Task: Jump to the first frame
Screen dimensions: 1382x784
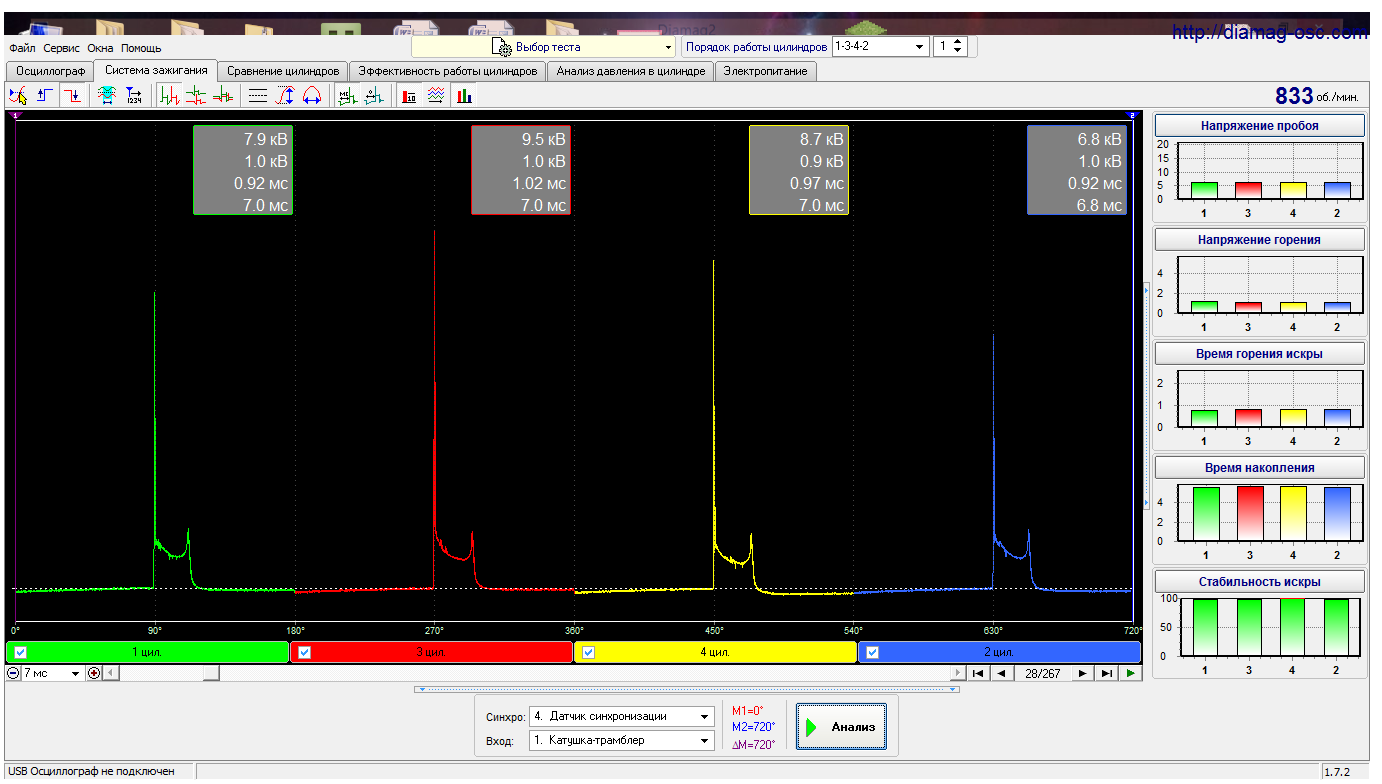Action: (979, 674)
